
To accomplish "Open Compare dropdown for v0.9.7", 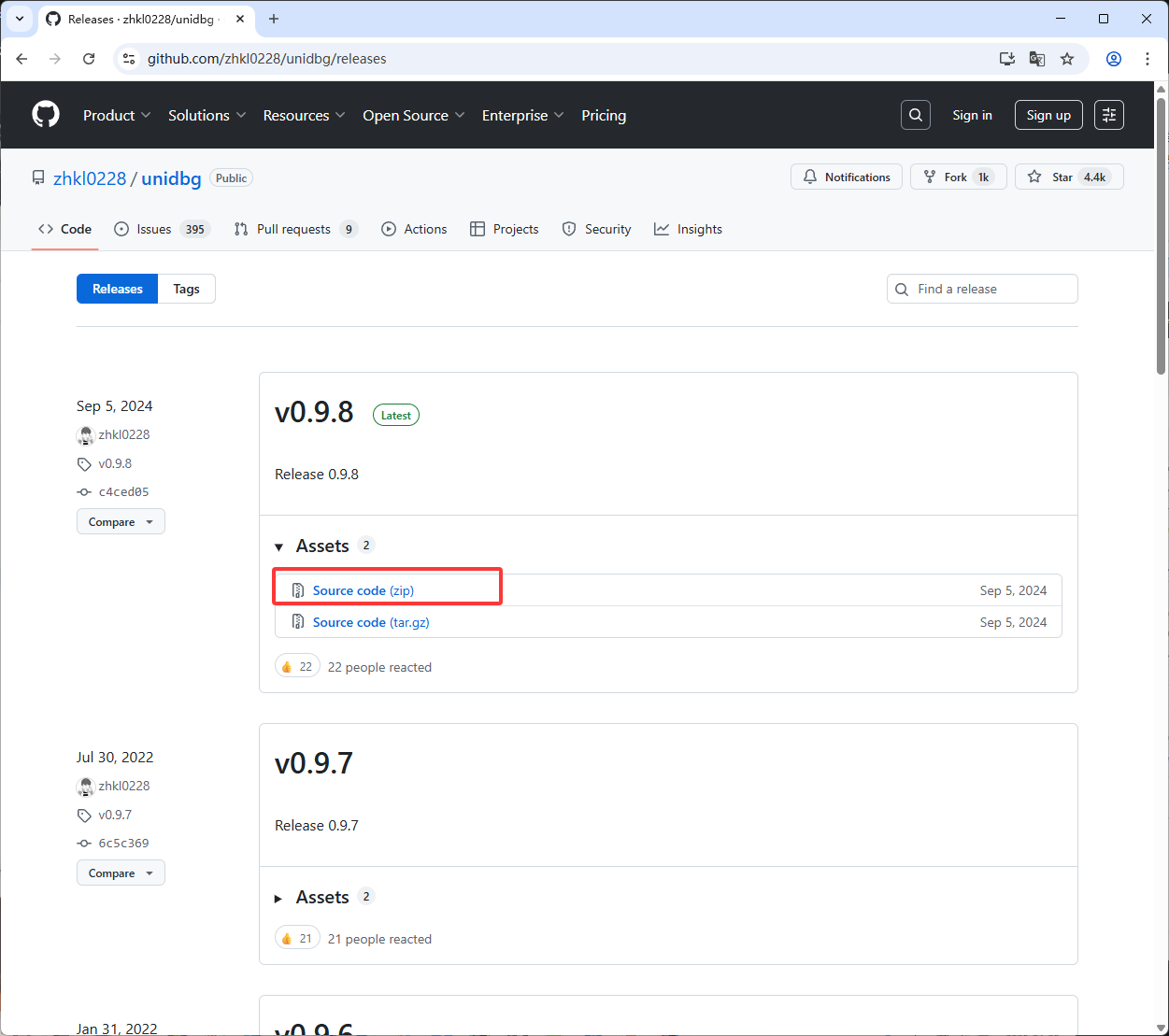I will [121, 873].
